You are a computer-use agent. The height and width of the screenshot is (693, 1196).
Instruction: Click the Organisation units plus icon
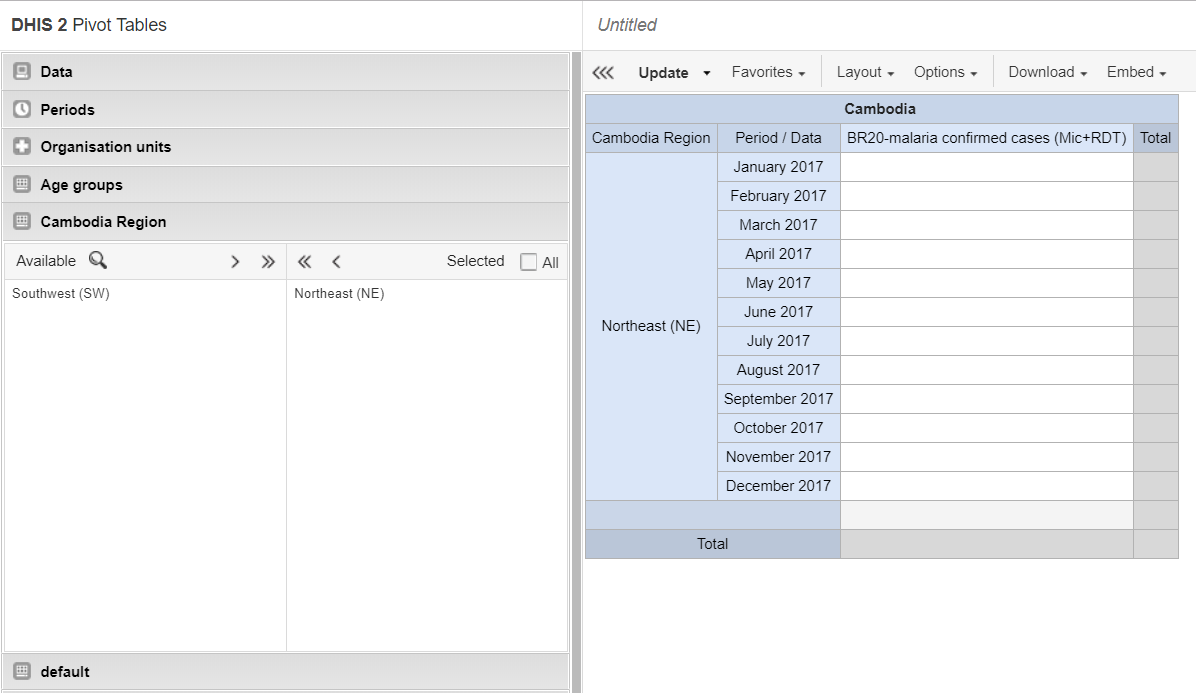(22, 147)
